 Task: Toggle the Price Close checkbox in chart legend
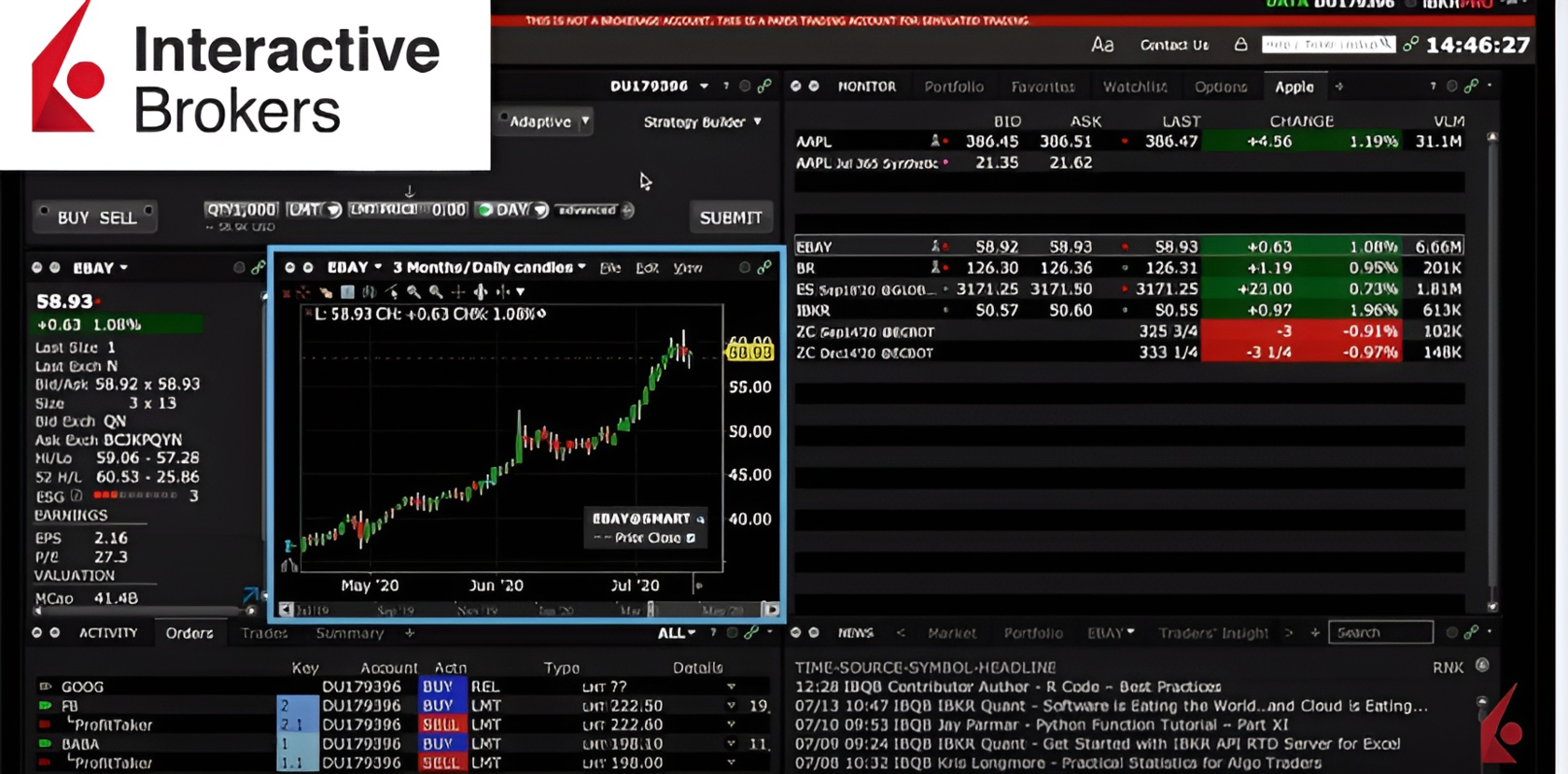[691, 538]
